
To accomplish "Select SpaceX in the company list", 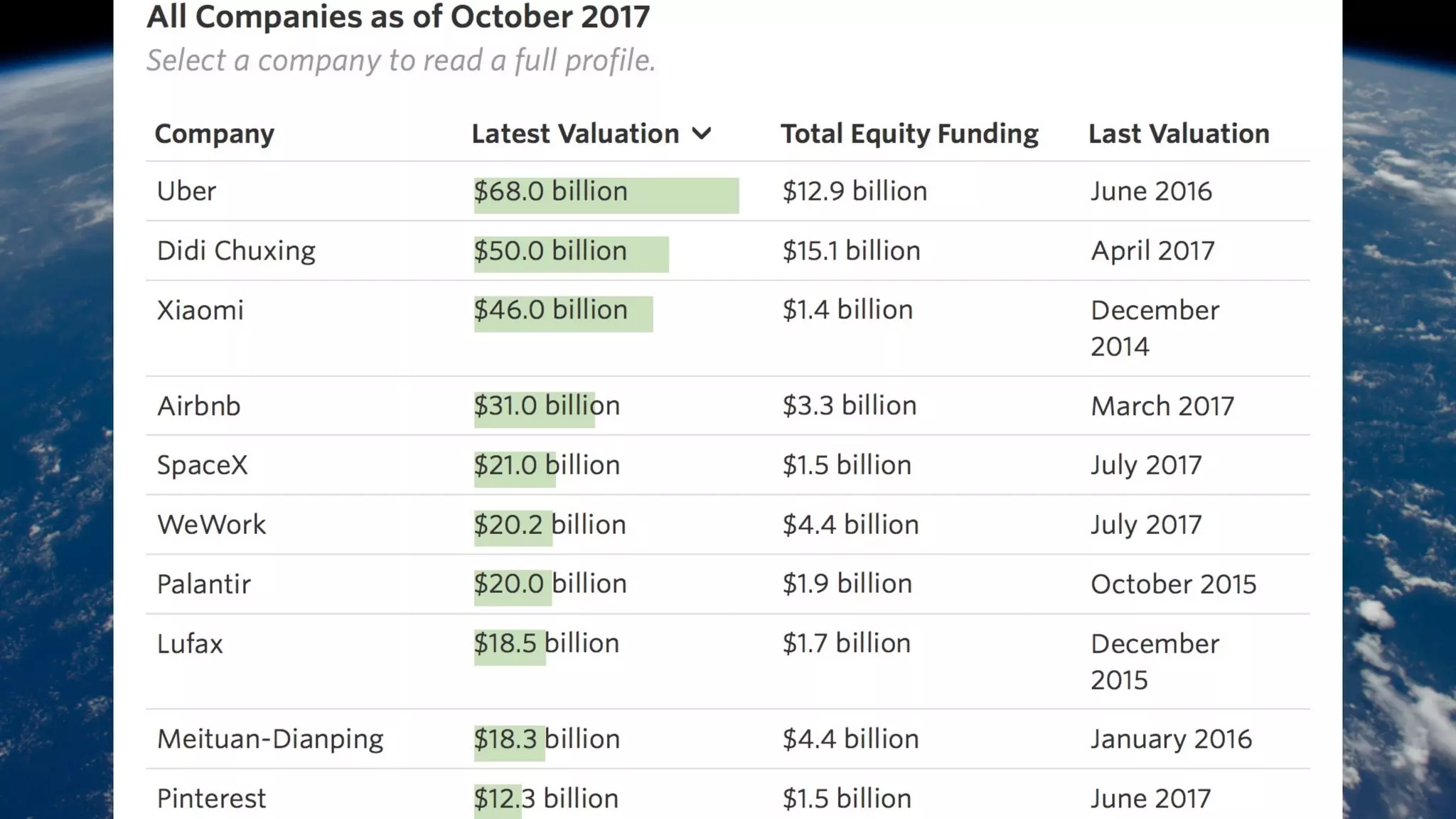I will click(202, 466).
